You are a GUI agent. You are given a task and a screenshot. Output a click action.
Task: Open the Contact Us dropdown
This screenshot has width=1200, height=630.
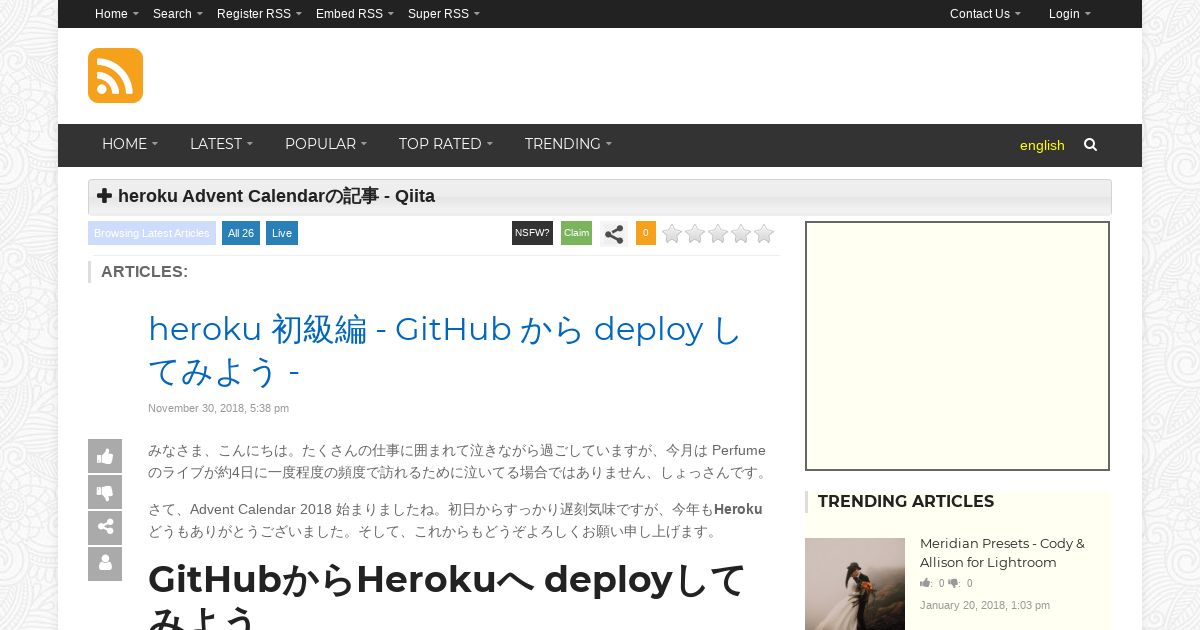985,14
